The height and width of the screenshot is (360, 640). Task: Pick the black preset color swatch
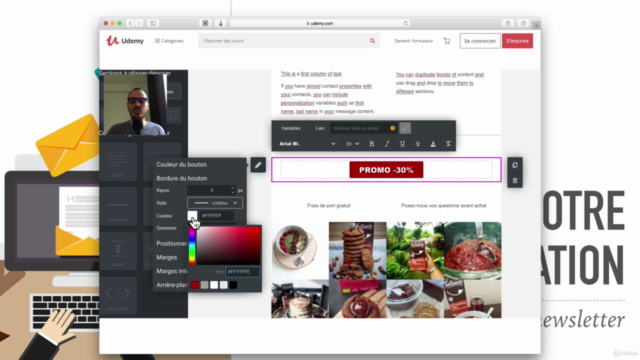[x=233, y=285]
